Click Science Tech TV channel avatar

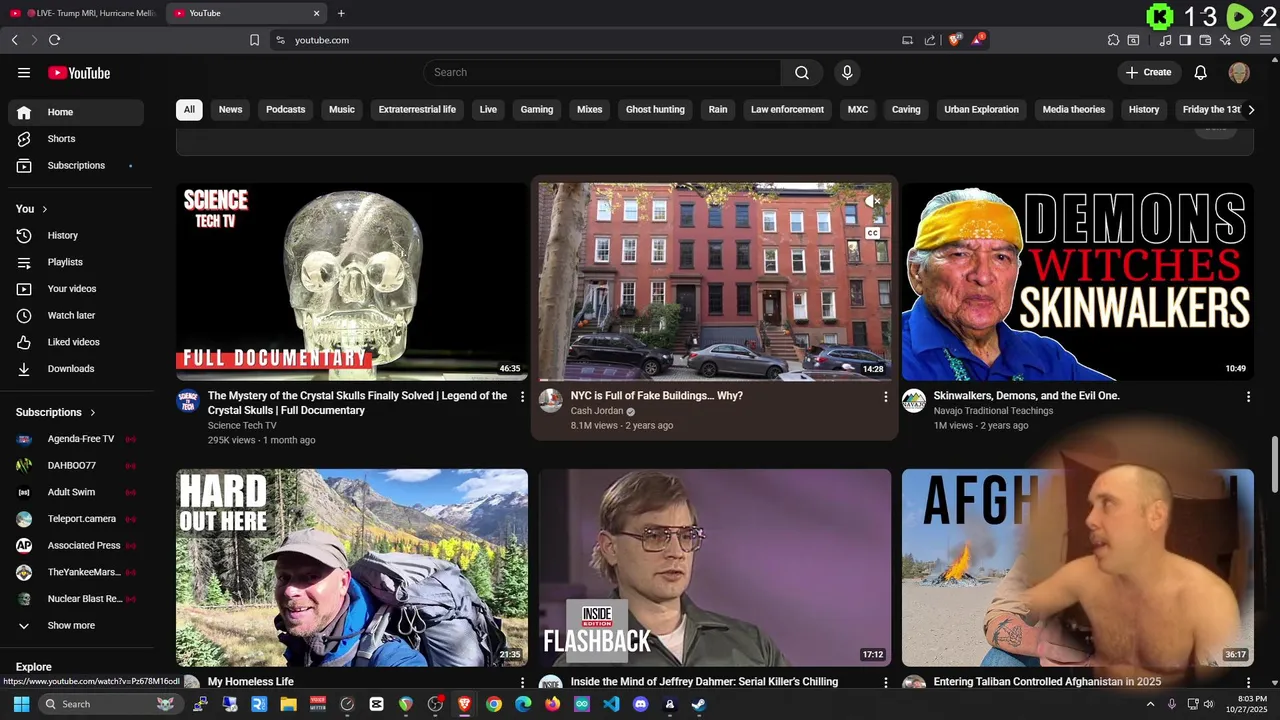188,402
